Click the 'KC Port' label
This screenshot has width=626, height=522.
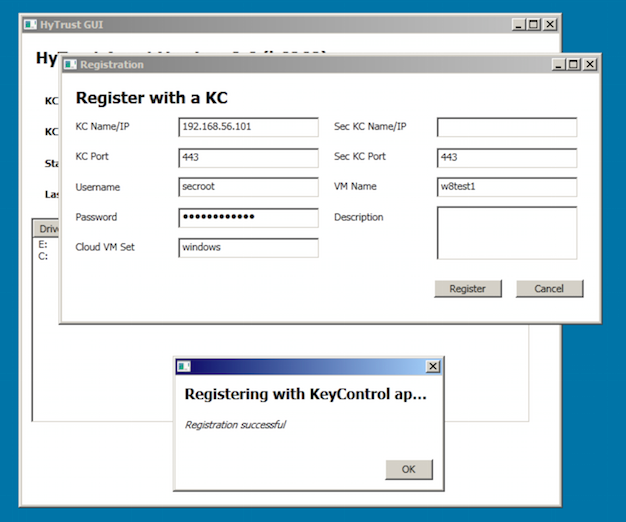click(x=92, y=156)
